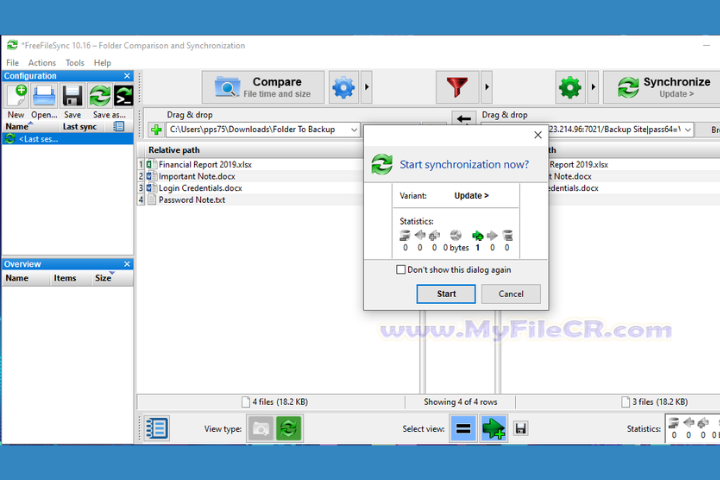Toggle the log panel icon at bottom left
Viewport: 720px width, 480px height.
click(x=157, y=429)
